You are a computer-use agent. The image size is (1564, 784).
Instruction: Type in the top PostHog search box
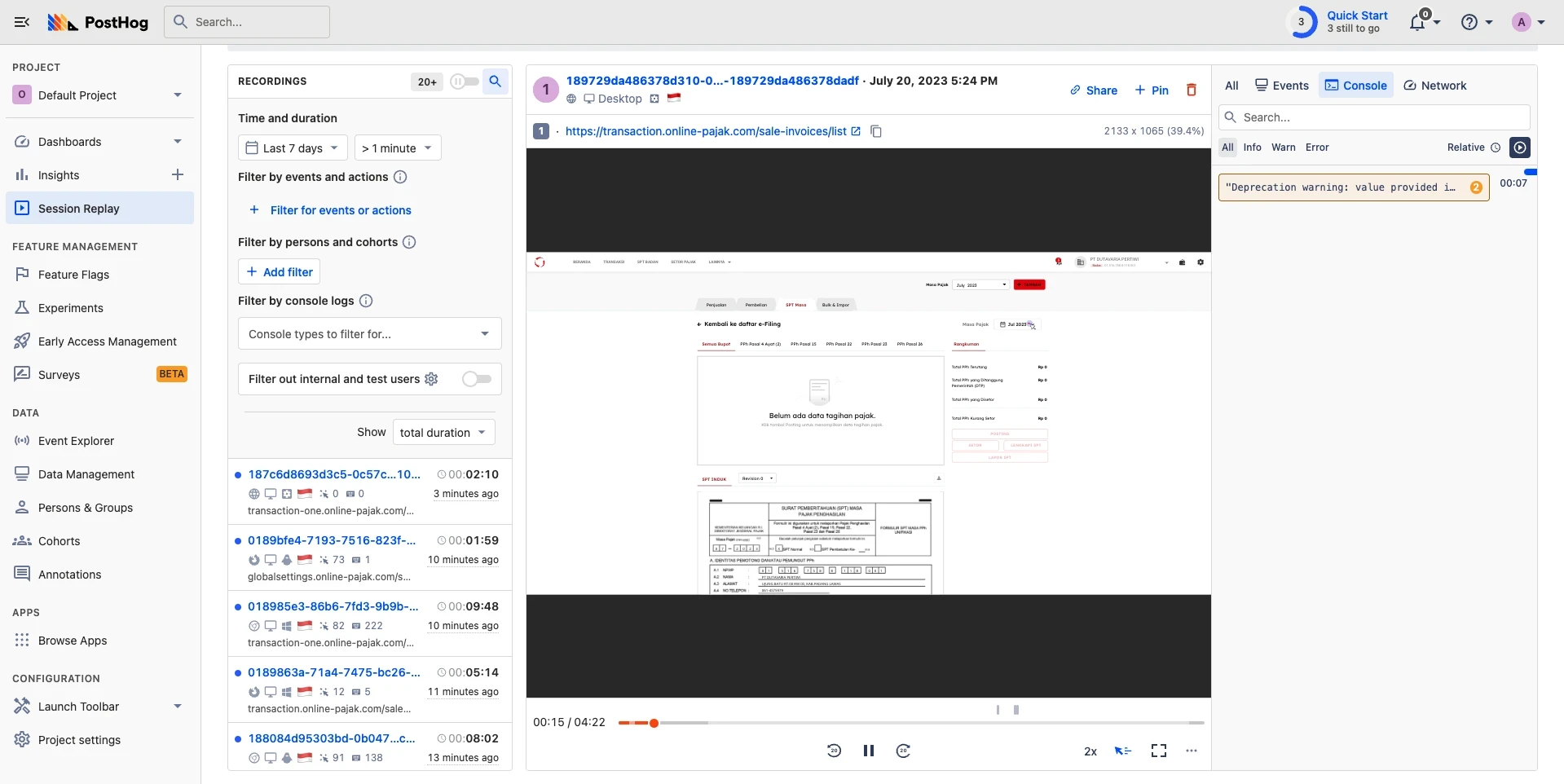click(247, 22)
